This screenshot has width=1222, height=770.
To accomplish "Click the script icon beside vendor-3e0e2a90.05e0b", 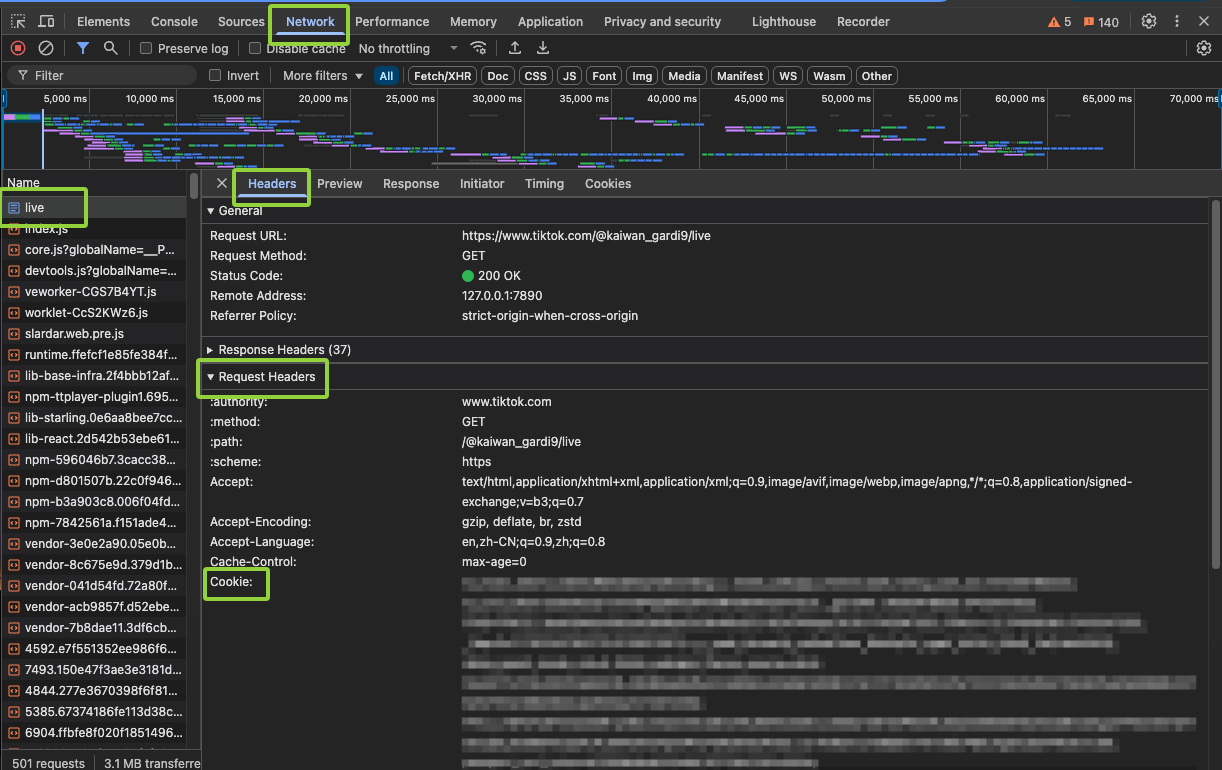I will click(x=14, y=544).
